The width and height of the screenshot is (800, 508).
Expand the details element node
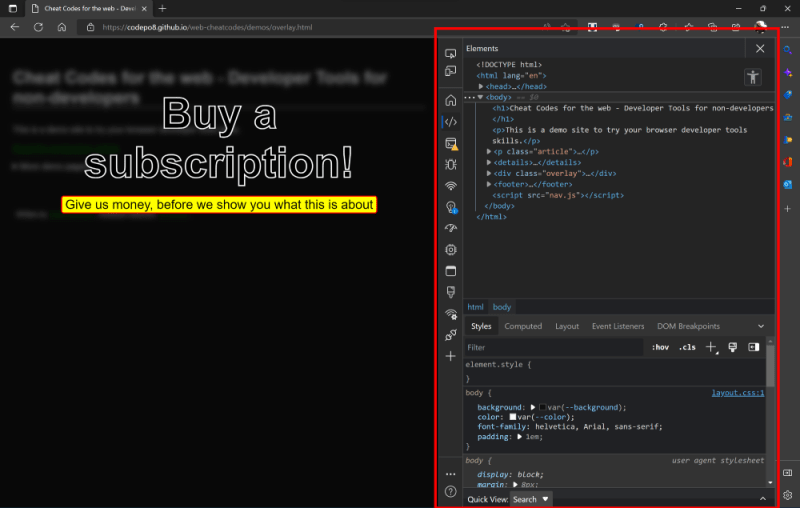(489, 162)
